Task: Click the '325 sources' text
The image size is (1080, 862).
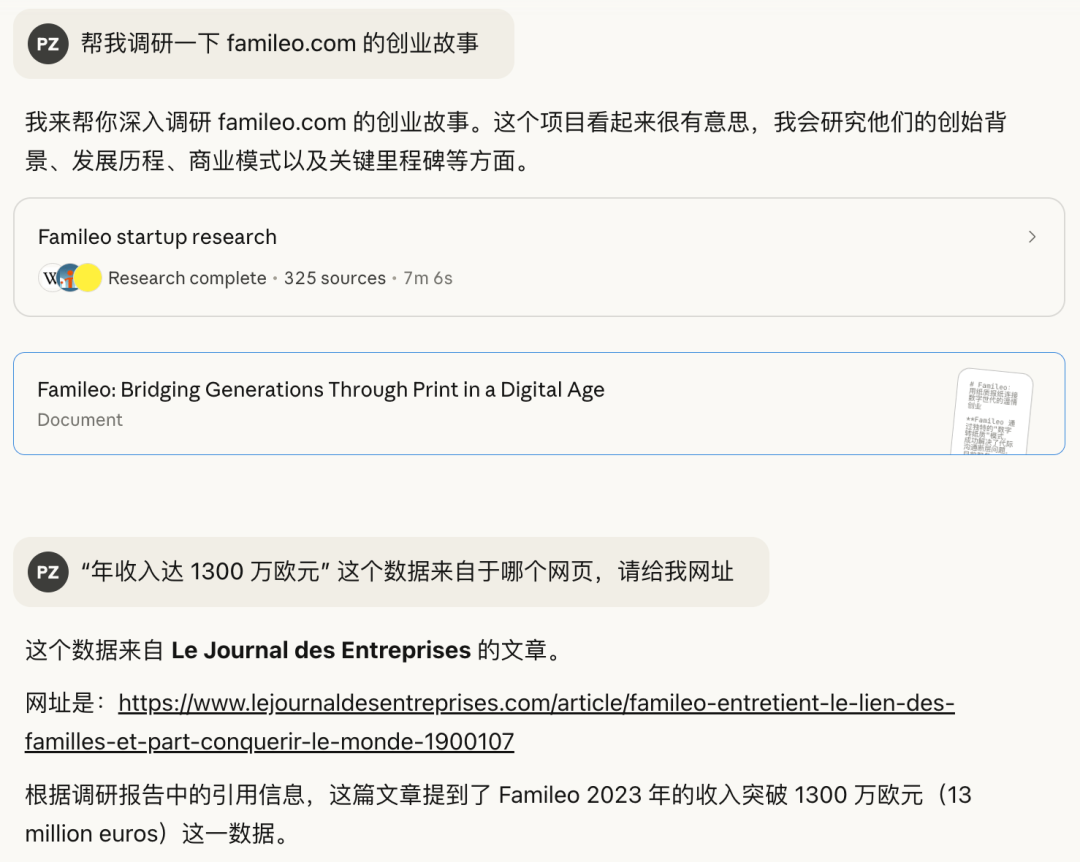Action: (x=335, y=278)
